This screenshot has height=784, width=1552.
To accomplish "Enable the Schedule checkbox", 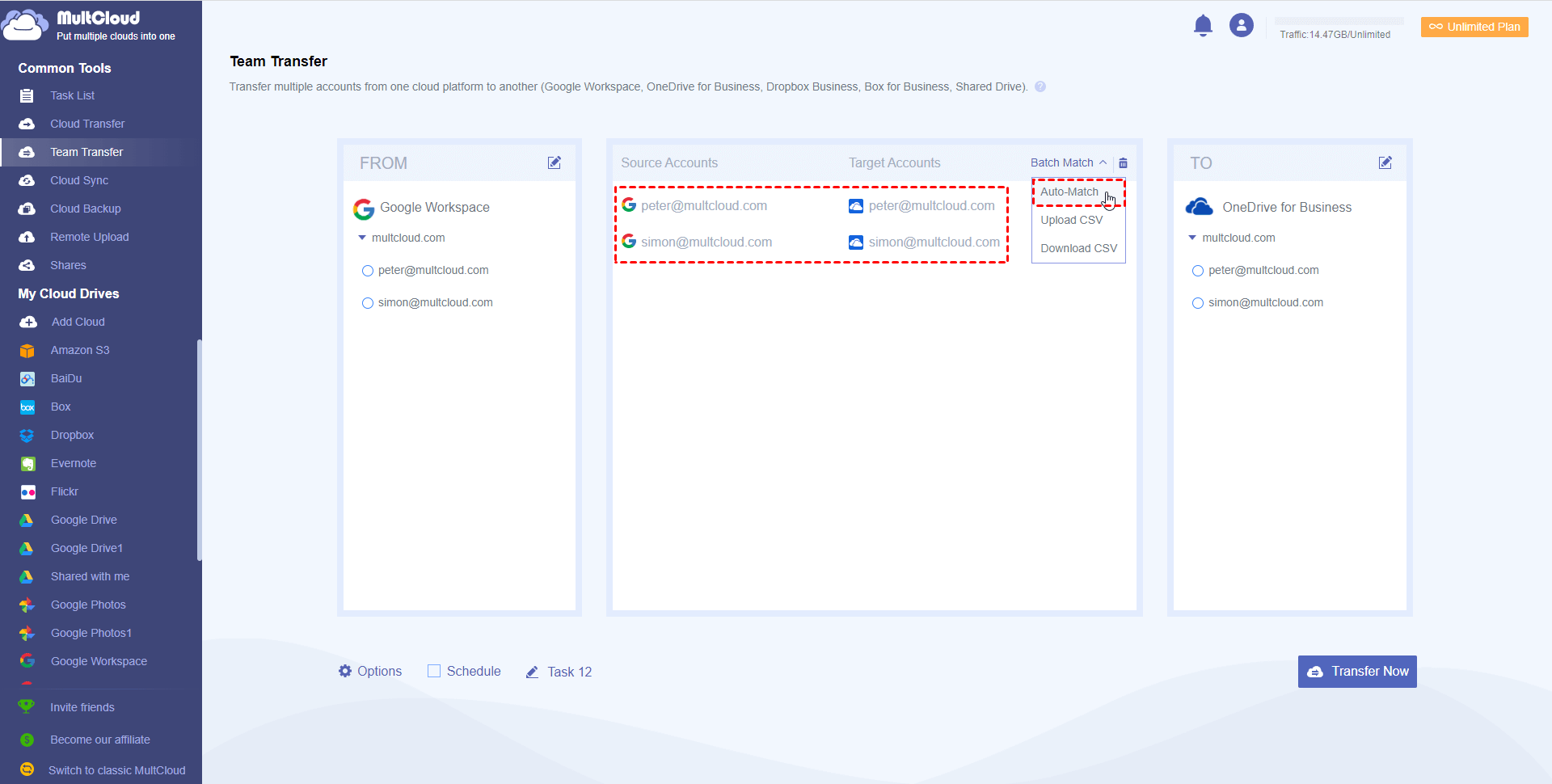I will point(434,671).
